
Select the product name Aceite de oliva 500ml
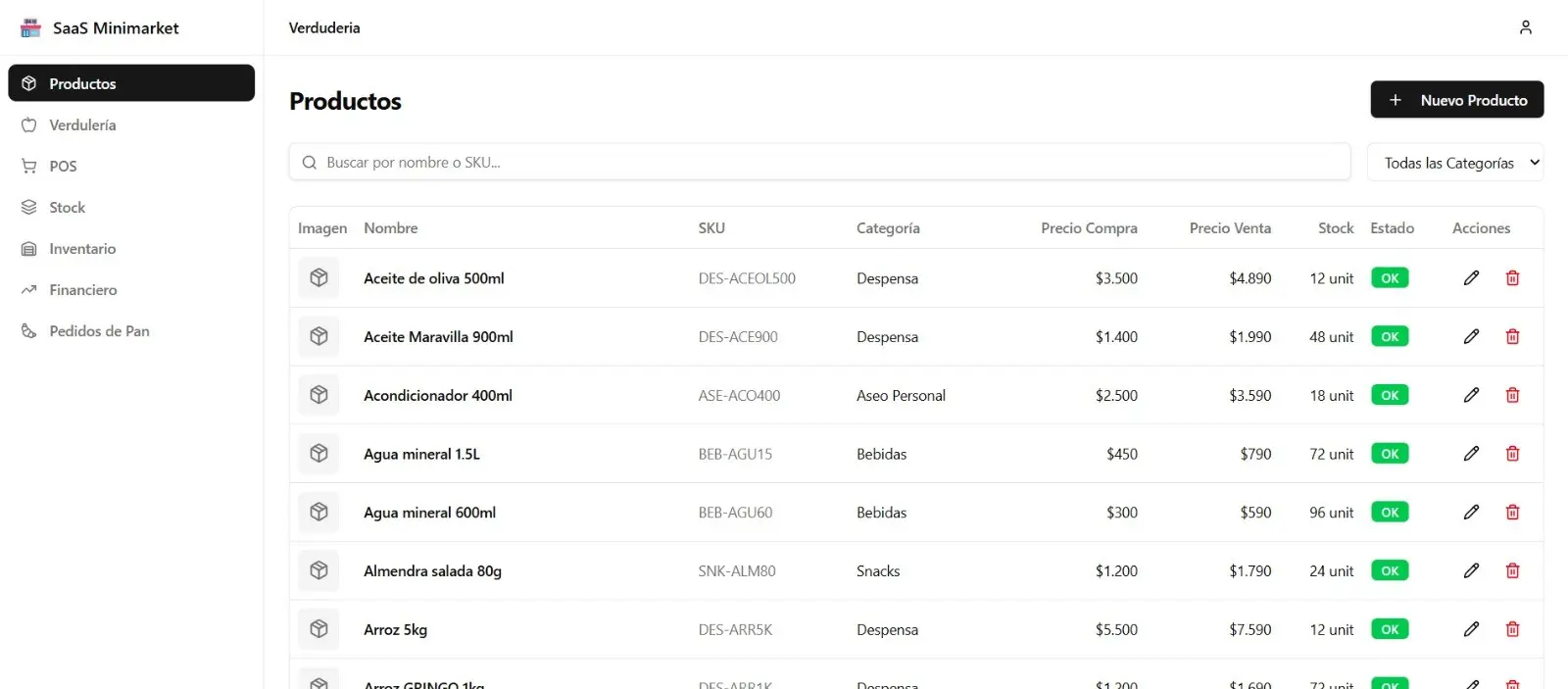pyautogui.click(x=434, y=278)
